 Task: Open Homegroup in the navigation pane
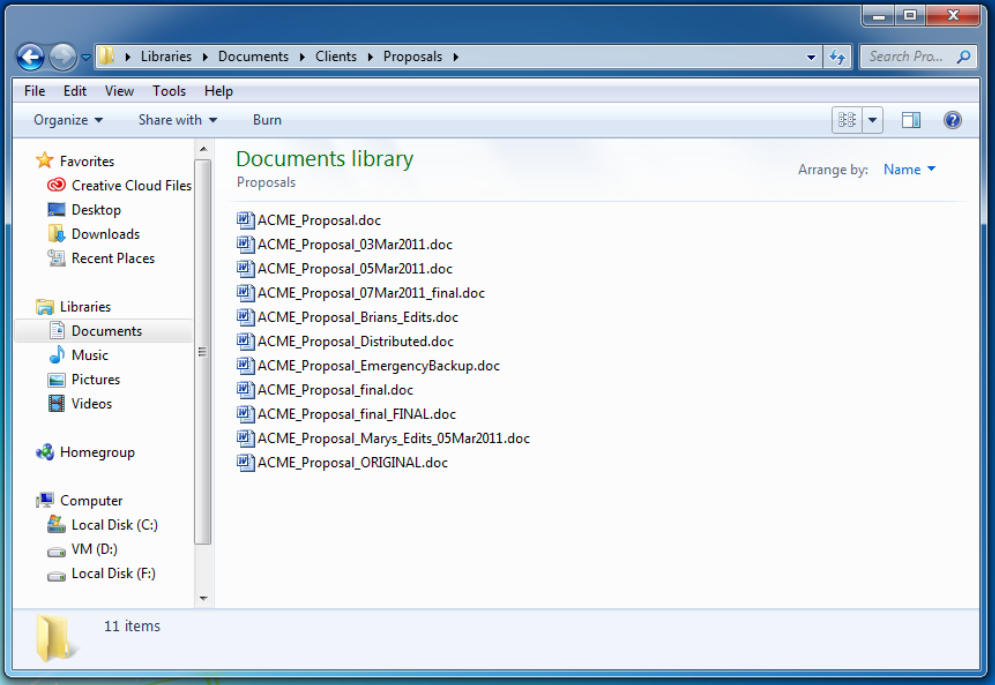[94, 452]
